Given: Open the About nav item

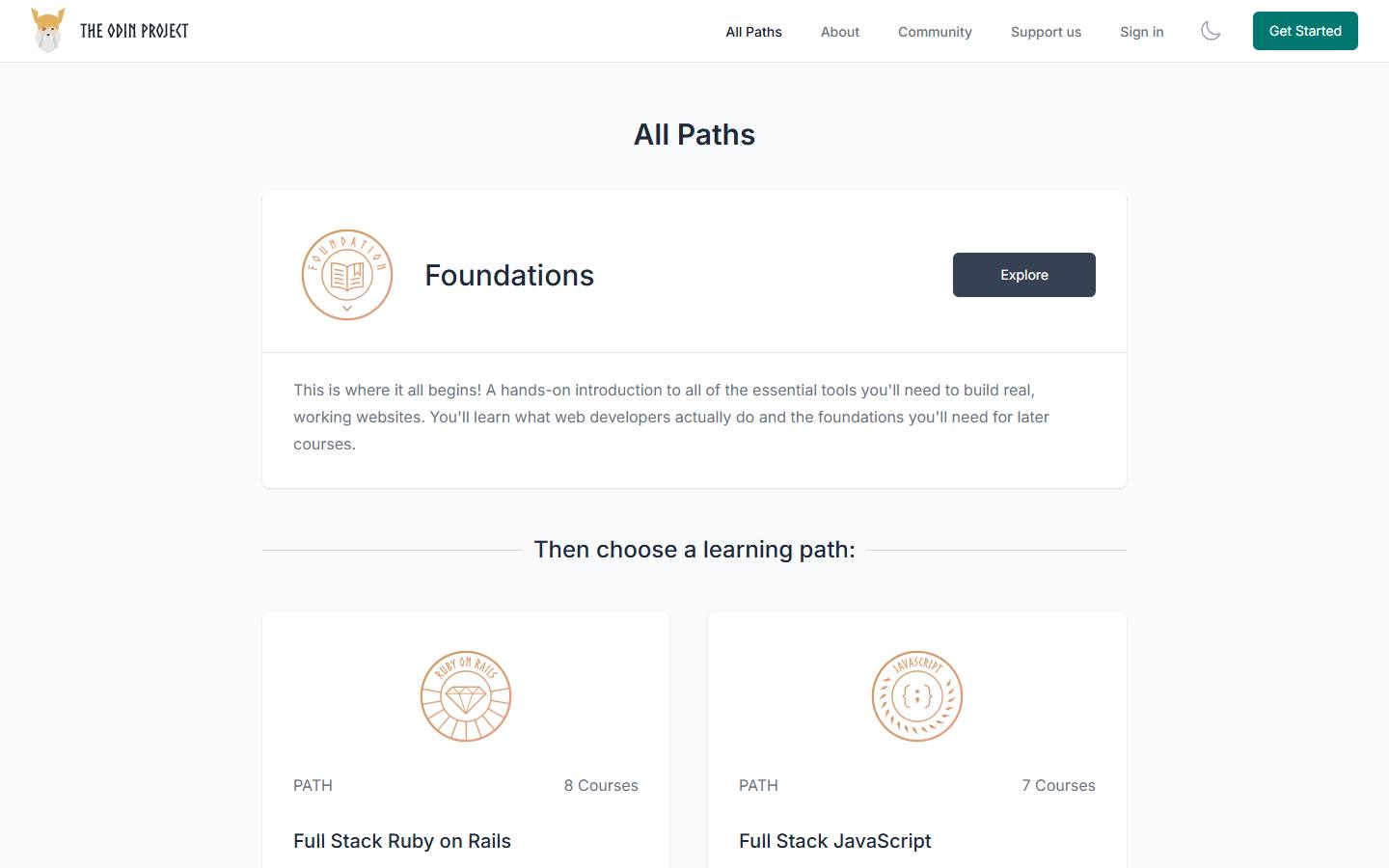Looking at the screenshot, I should tap(840, 32).
